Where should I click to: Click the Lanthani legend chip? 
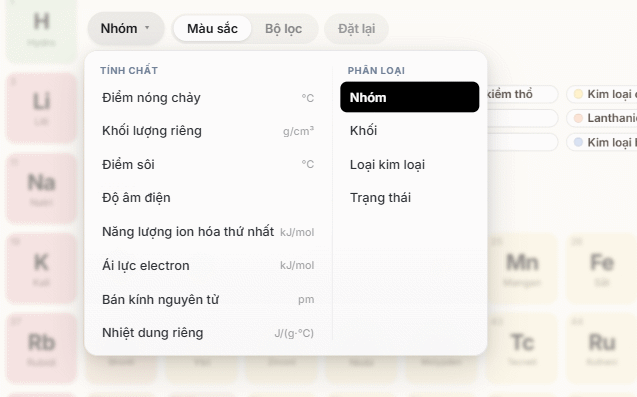pos(602,118)
